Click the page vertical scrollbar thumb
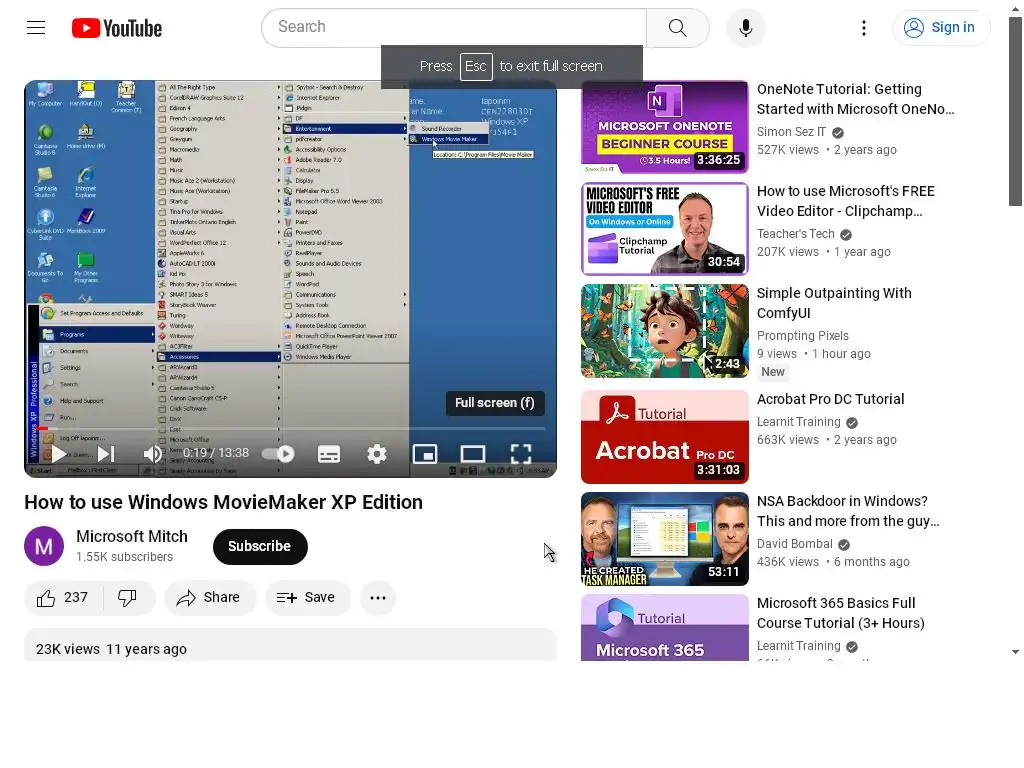 [x=1015, y=111]
